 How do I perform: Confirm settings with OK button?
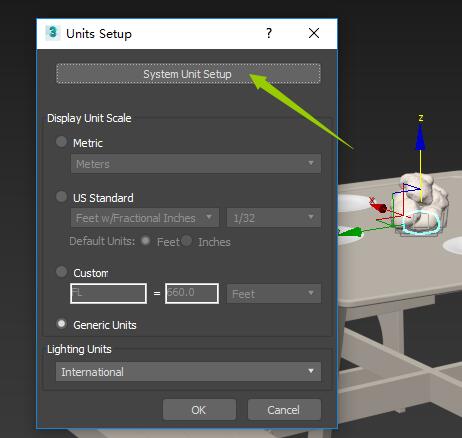[x=199, y=410]
